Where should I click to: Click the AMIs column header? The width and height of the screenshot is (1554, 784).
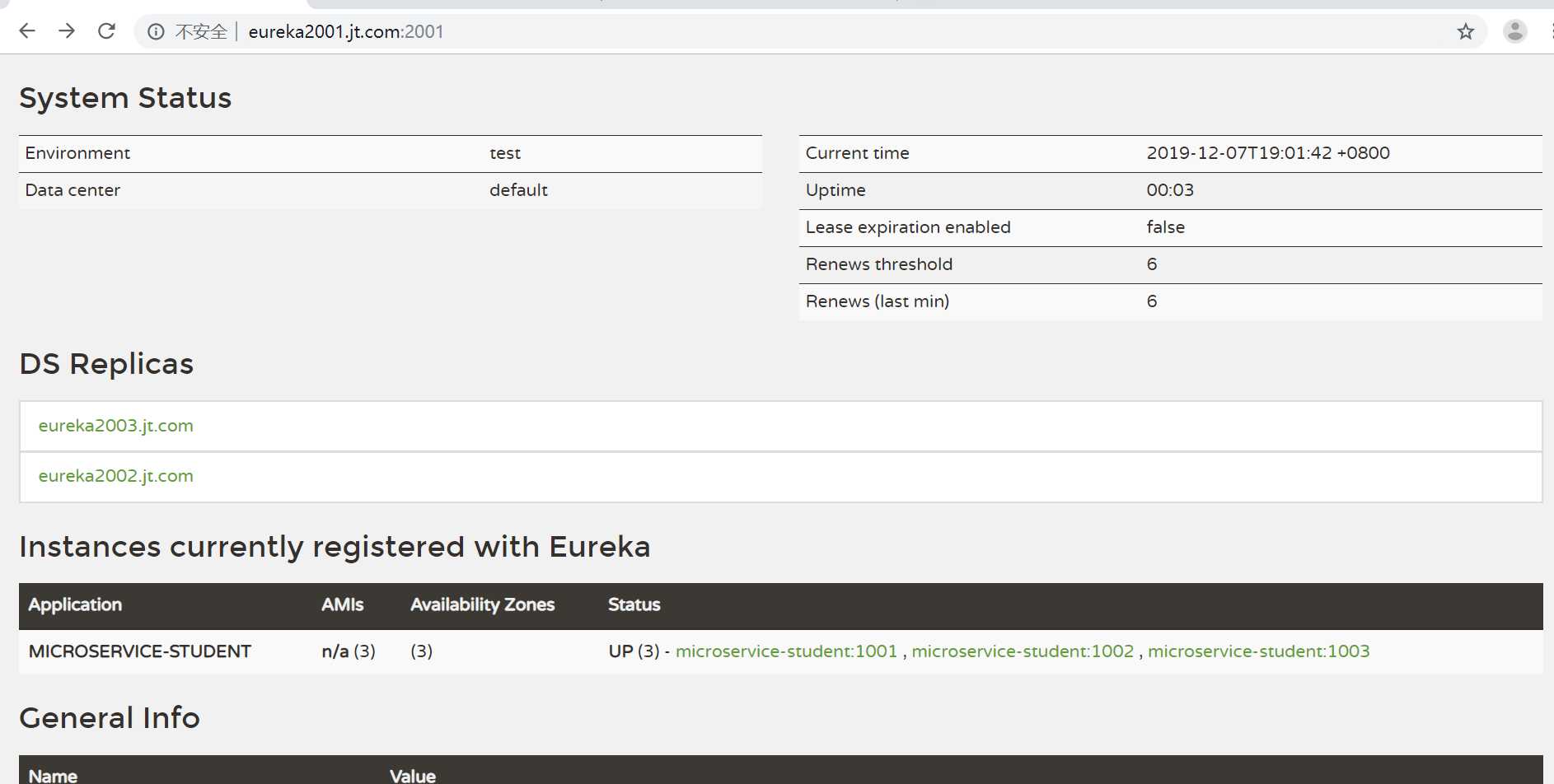click(x=342, y=604)
